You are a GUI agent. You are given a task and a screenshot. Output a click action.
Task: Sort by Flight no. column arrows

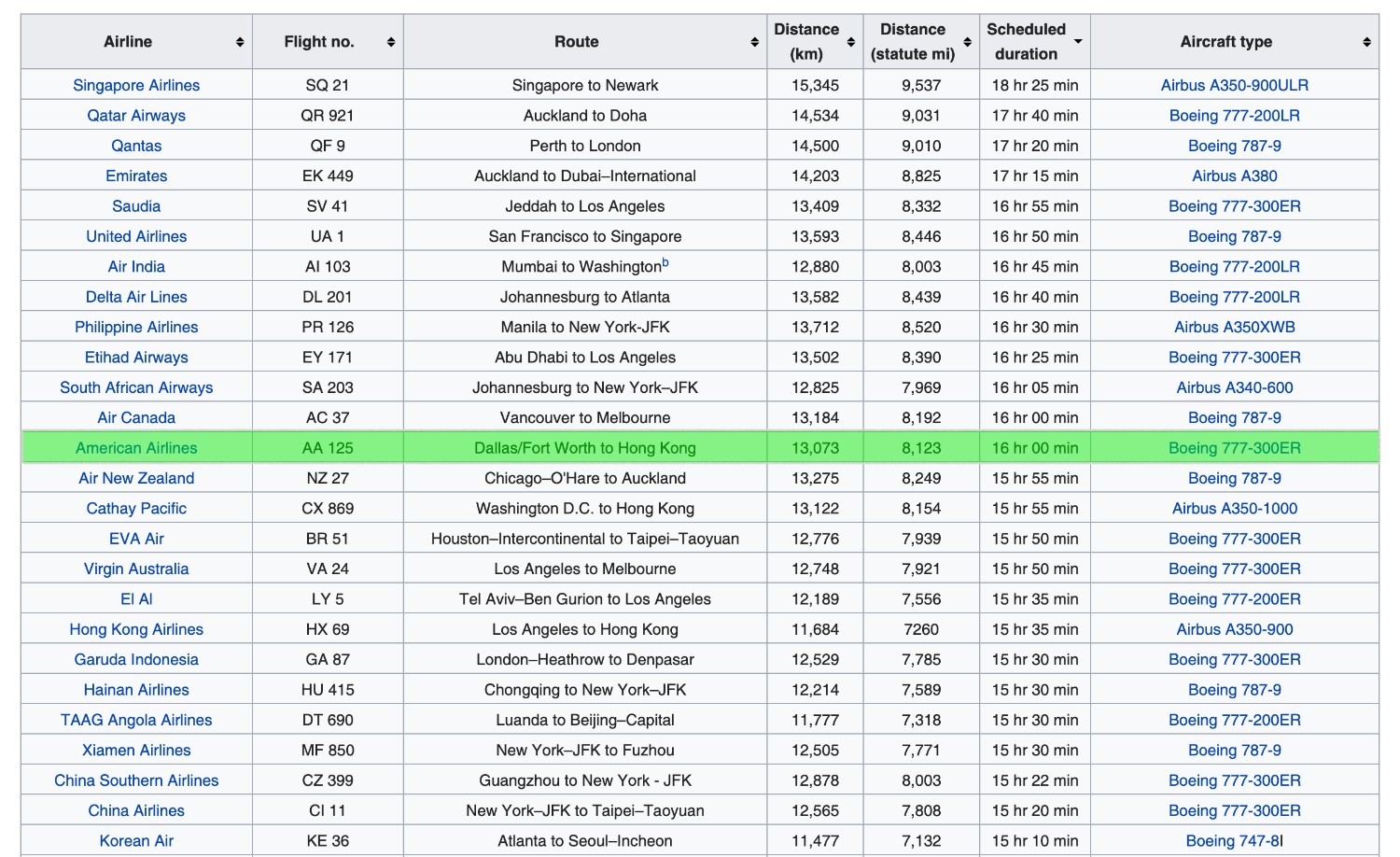pyautogui.click(x=391, y=42)
